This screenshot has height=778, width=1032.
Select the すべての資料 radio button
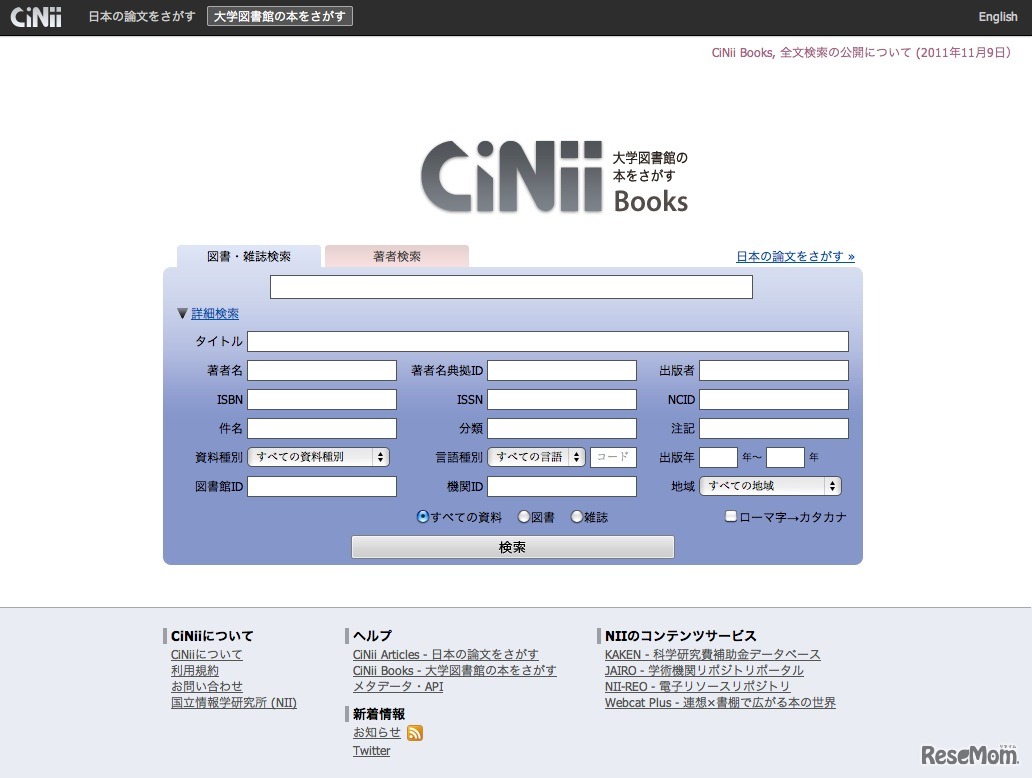tap(424, 516)
